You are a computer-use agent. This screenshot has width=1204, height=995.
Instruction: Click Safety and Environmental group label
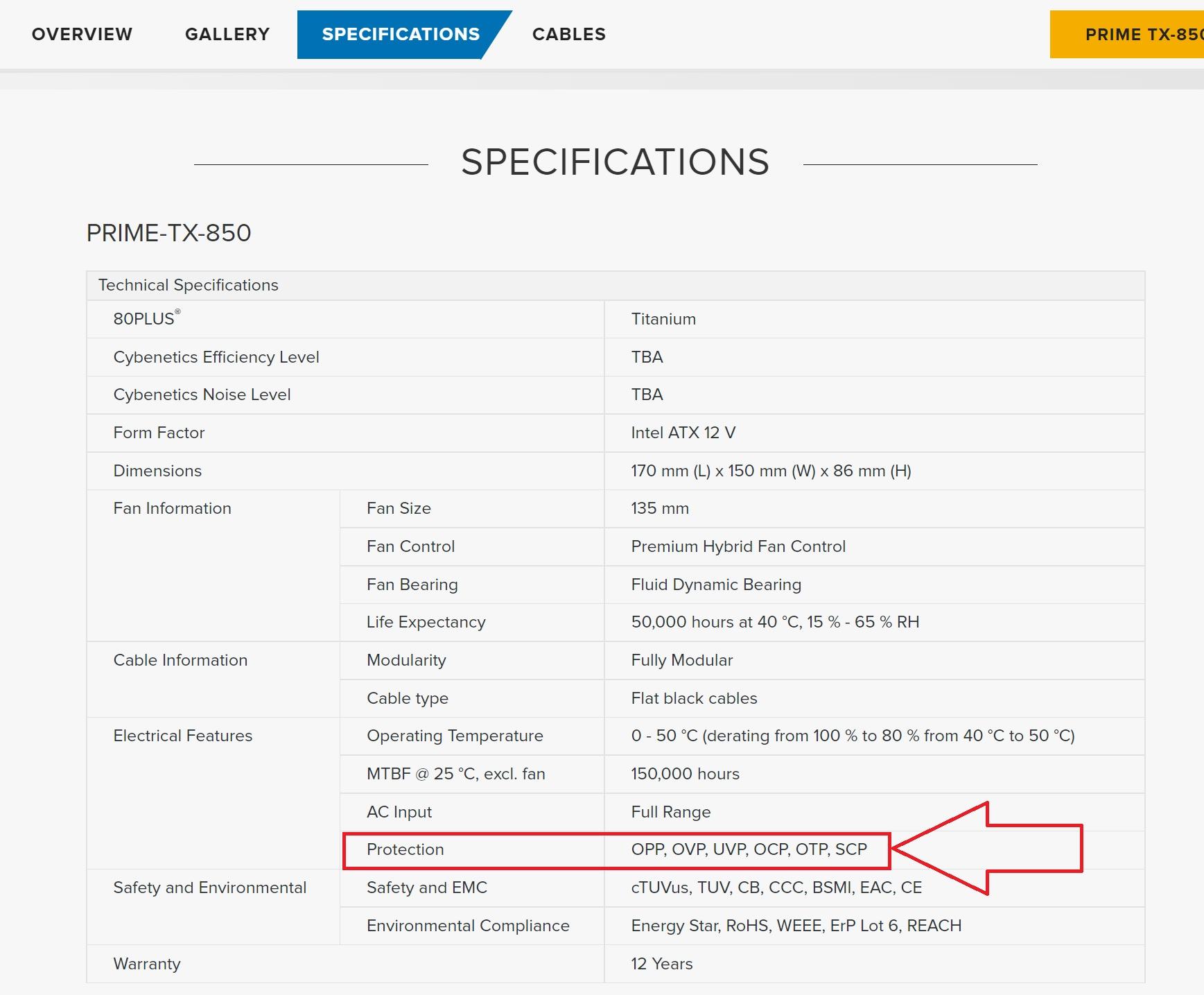pos(209,888)
